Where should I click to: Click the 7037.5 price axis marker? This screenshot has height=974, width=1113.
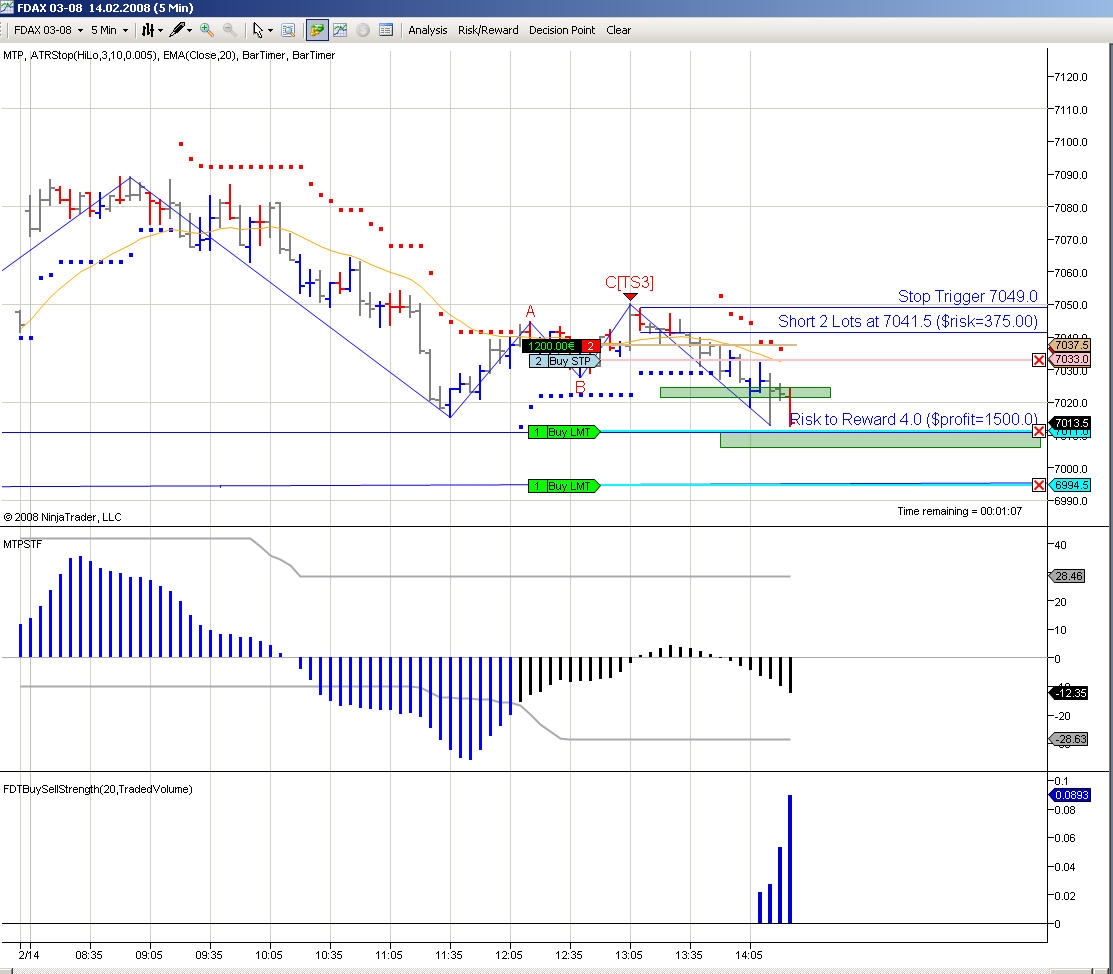point(1070,345)
